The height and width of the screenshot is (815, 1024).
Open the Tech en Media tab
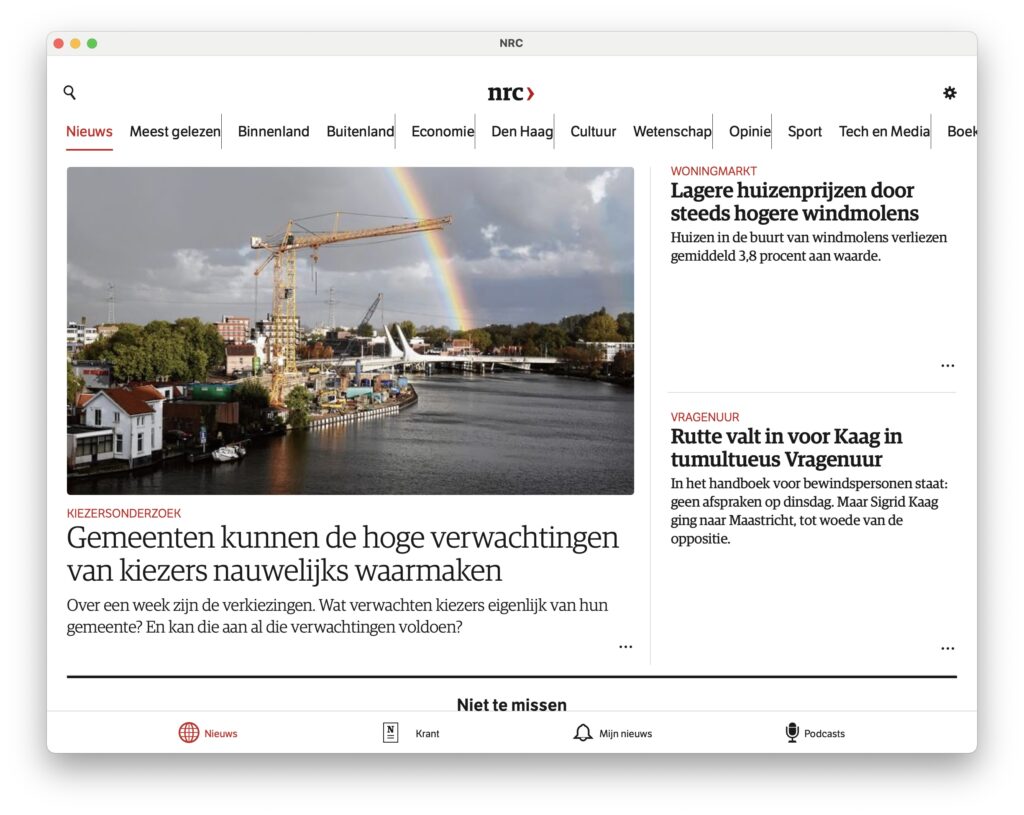[884, 131]
